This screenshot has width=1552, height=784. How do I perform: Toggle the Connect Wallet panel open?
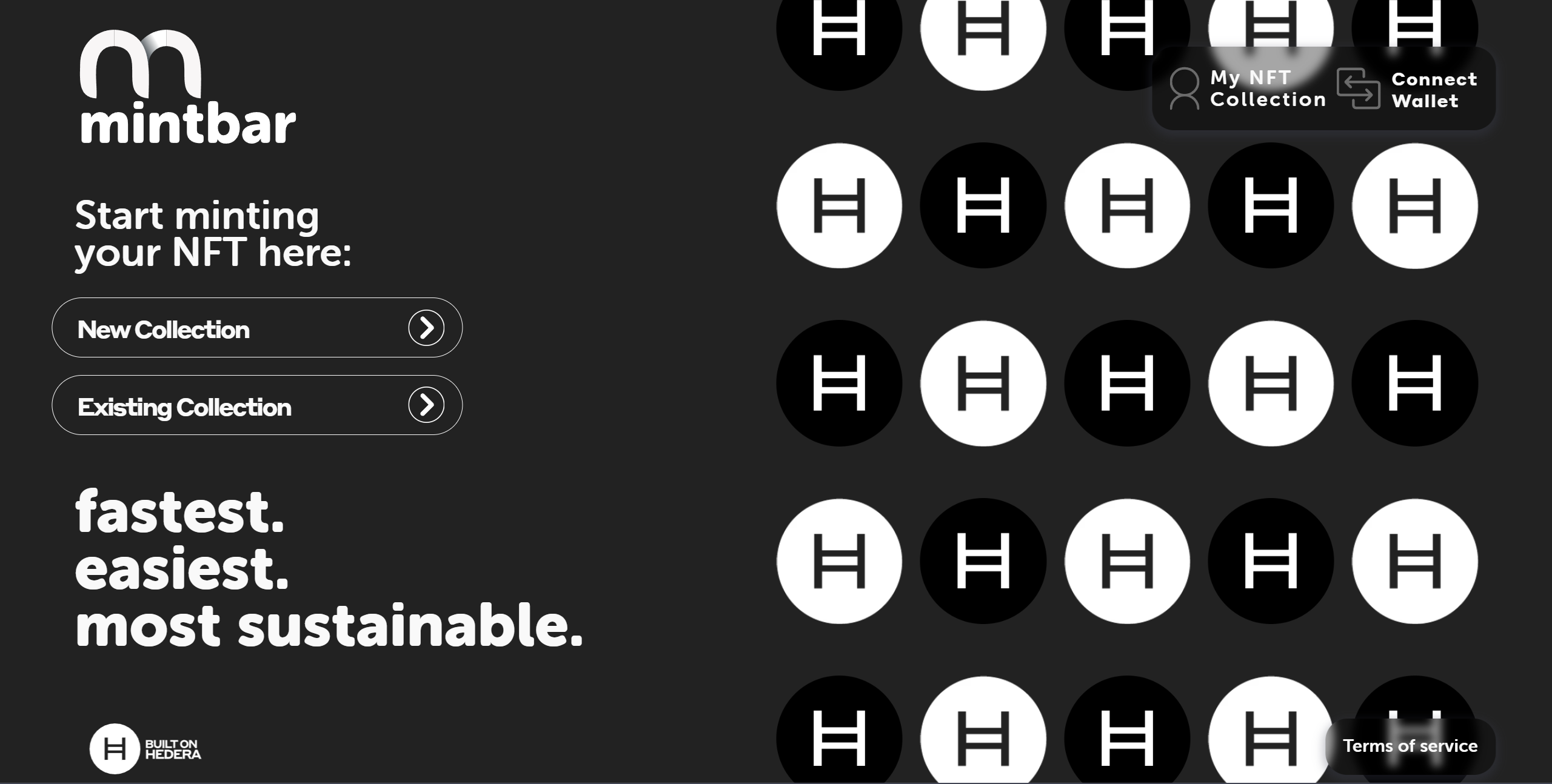pos(1413,89)
